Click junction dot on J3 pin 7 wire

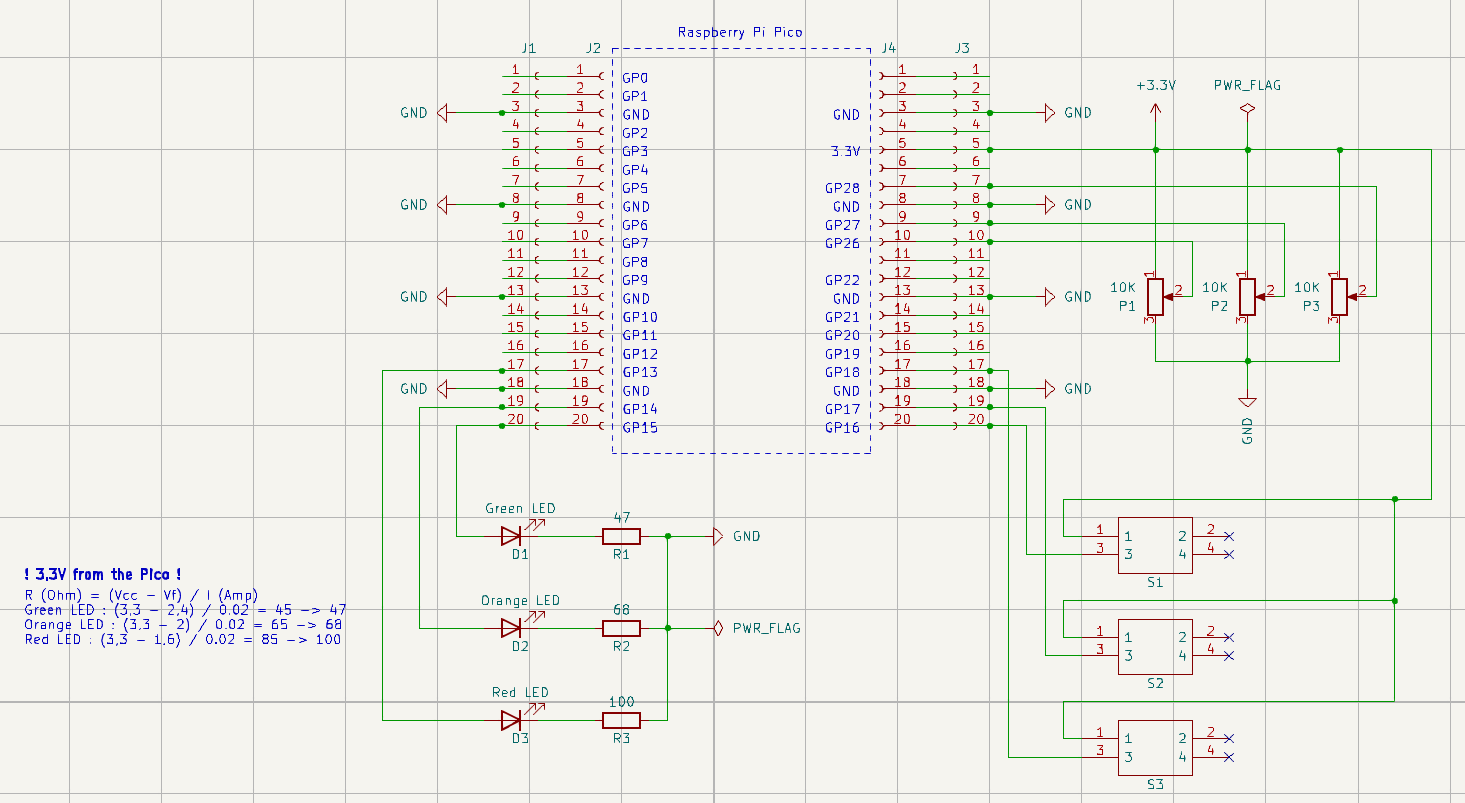[x=989, y=186]
